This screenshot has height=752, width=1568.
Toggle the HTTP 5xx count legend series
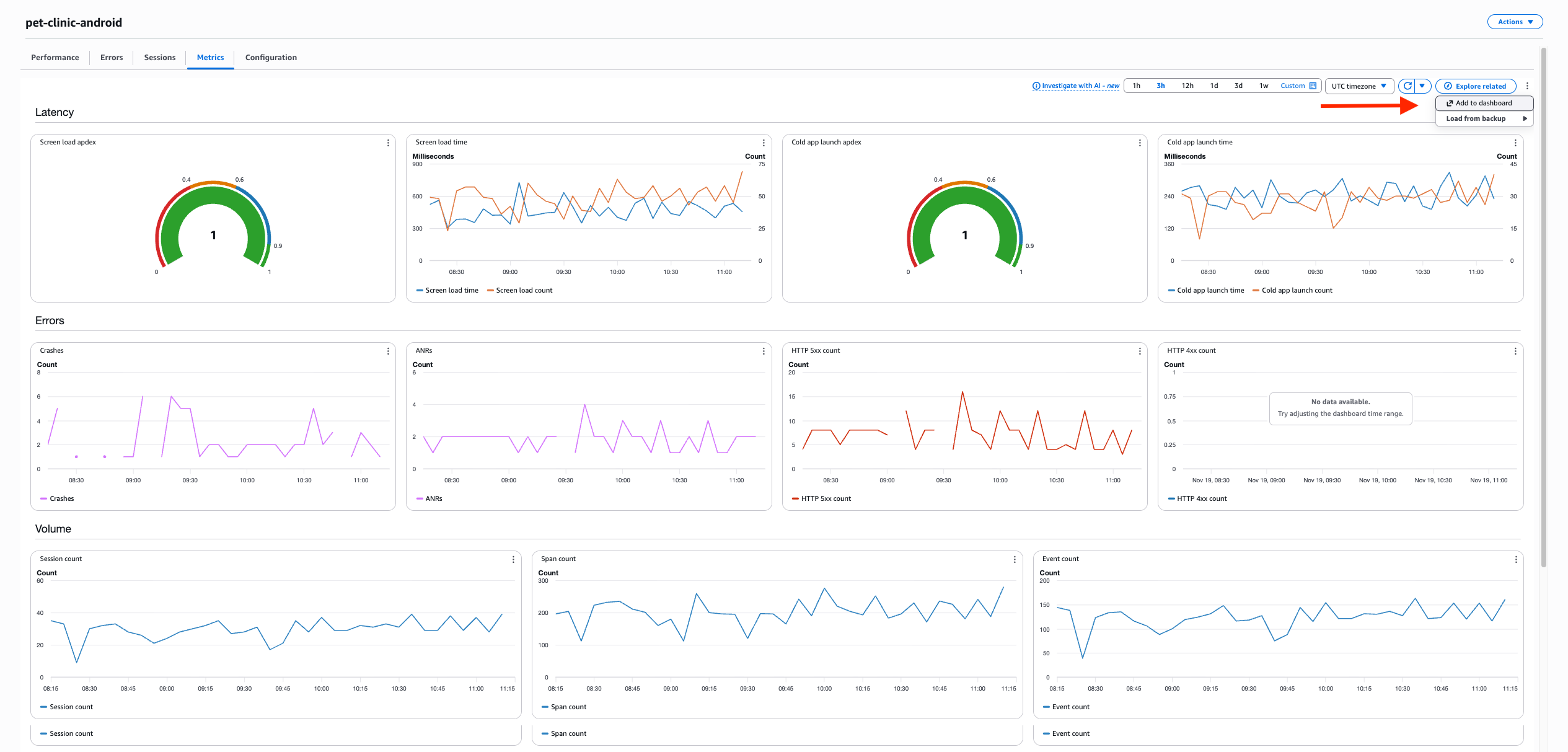[826, 498]
